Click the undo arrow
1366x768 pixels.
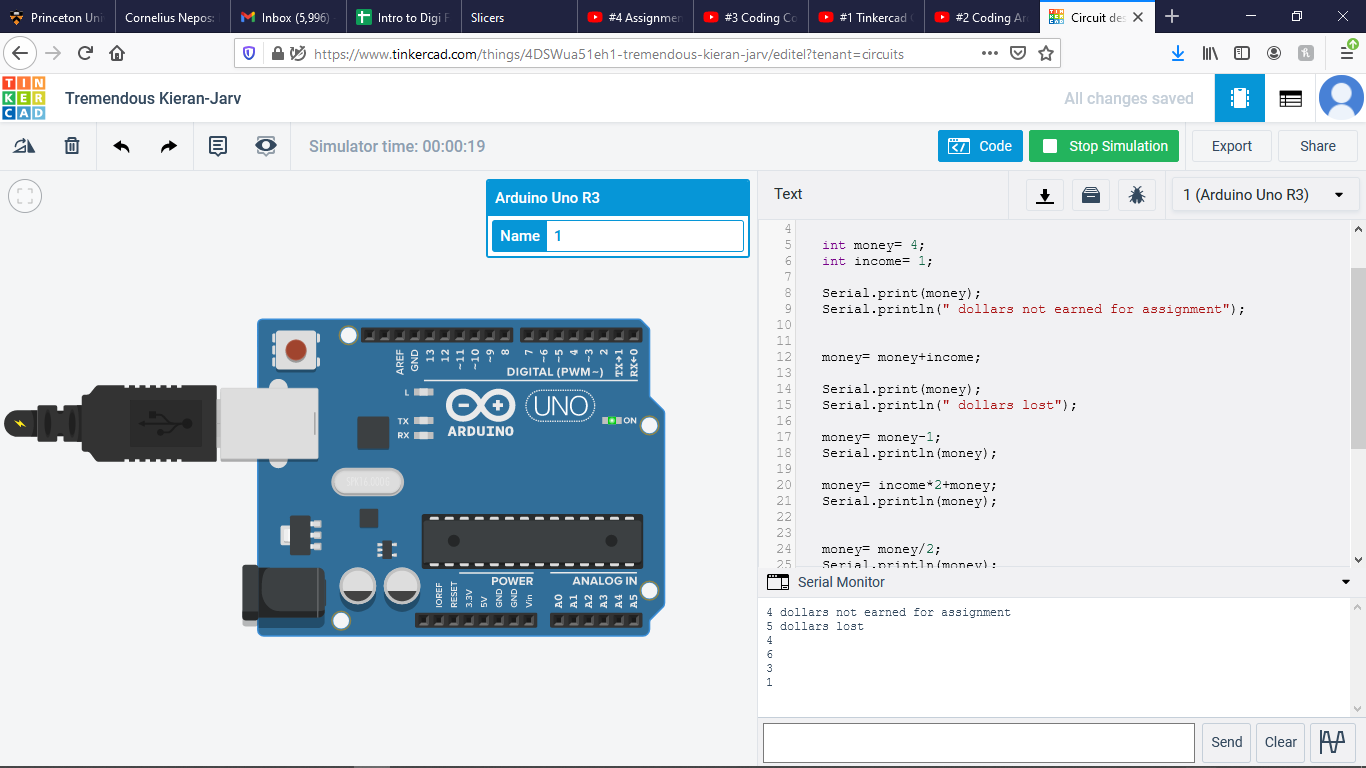click(121, 146)
